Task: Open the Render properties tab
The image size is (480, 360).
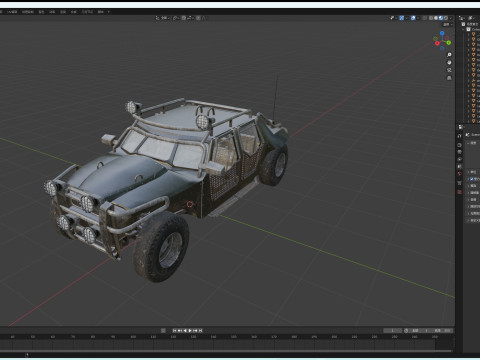Action: (459, 145)
